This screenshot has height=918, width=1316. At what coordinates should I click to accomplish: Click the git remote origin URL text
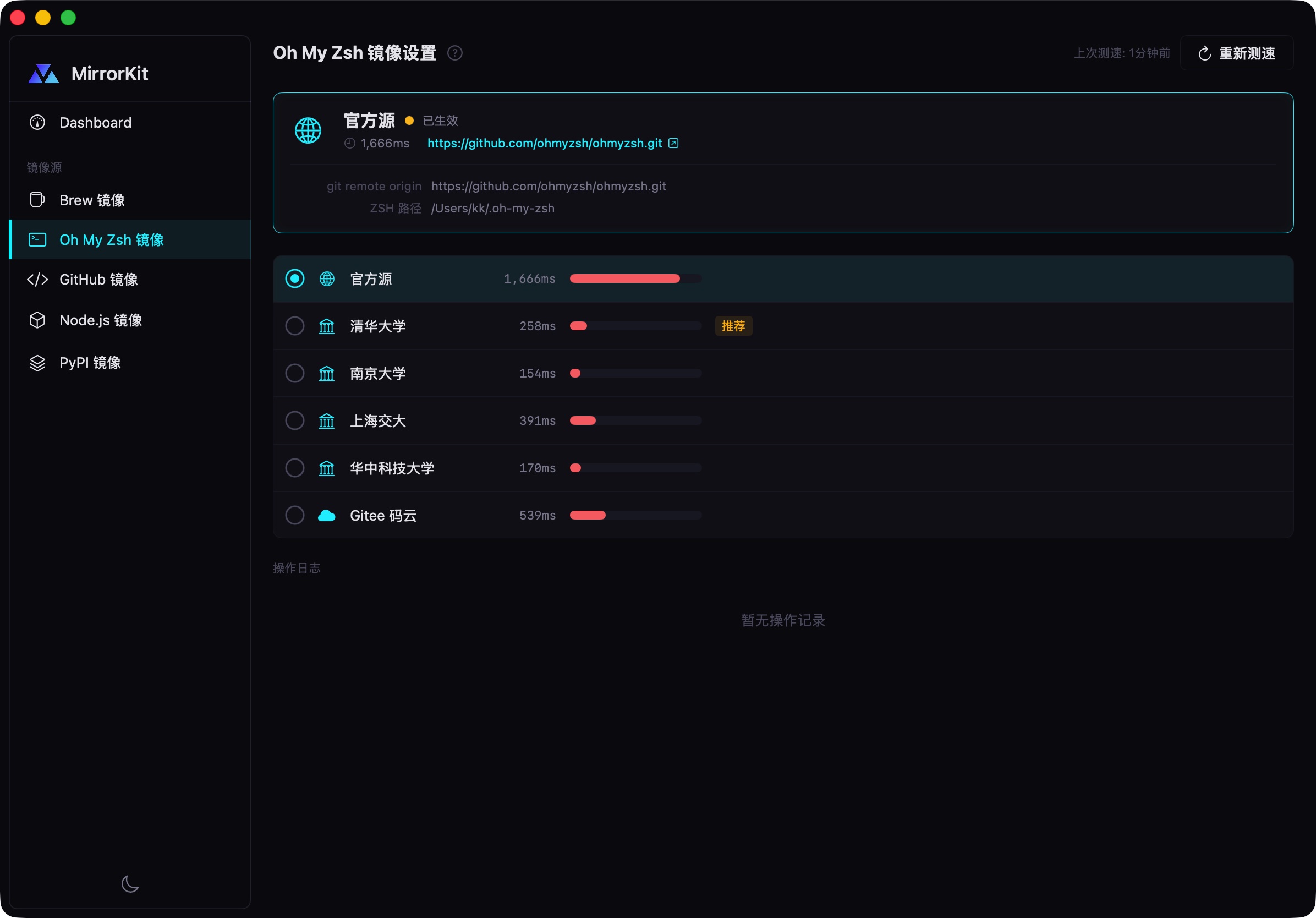tap(549, 186)
